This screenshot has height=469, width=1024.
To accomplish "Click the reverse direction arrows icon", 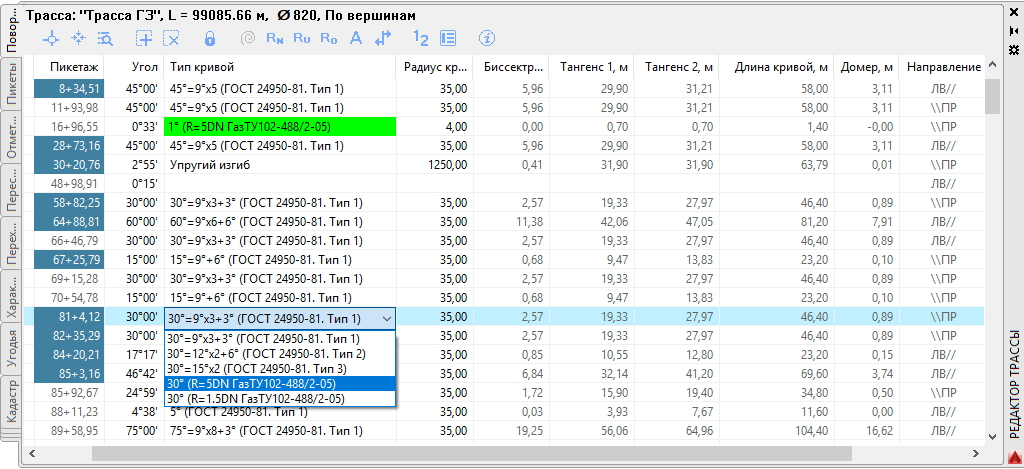I will click(x=383, y=38).
